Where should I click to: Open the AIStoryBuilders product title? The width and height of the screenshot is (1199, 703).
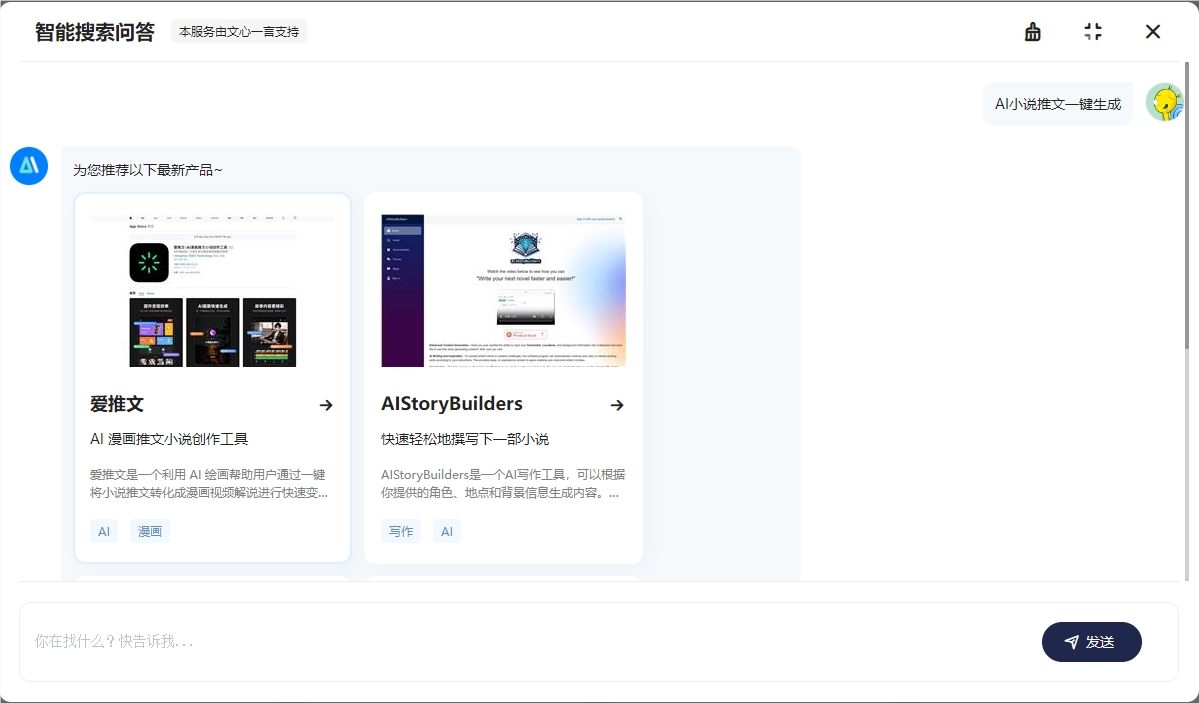point(452,404)
